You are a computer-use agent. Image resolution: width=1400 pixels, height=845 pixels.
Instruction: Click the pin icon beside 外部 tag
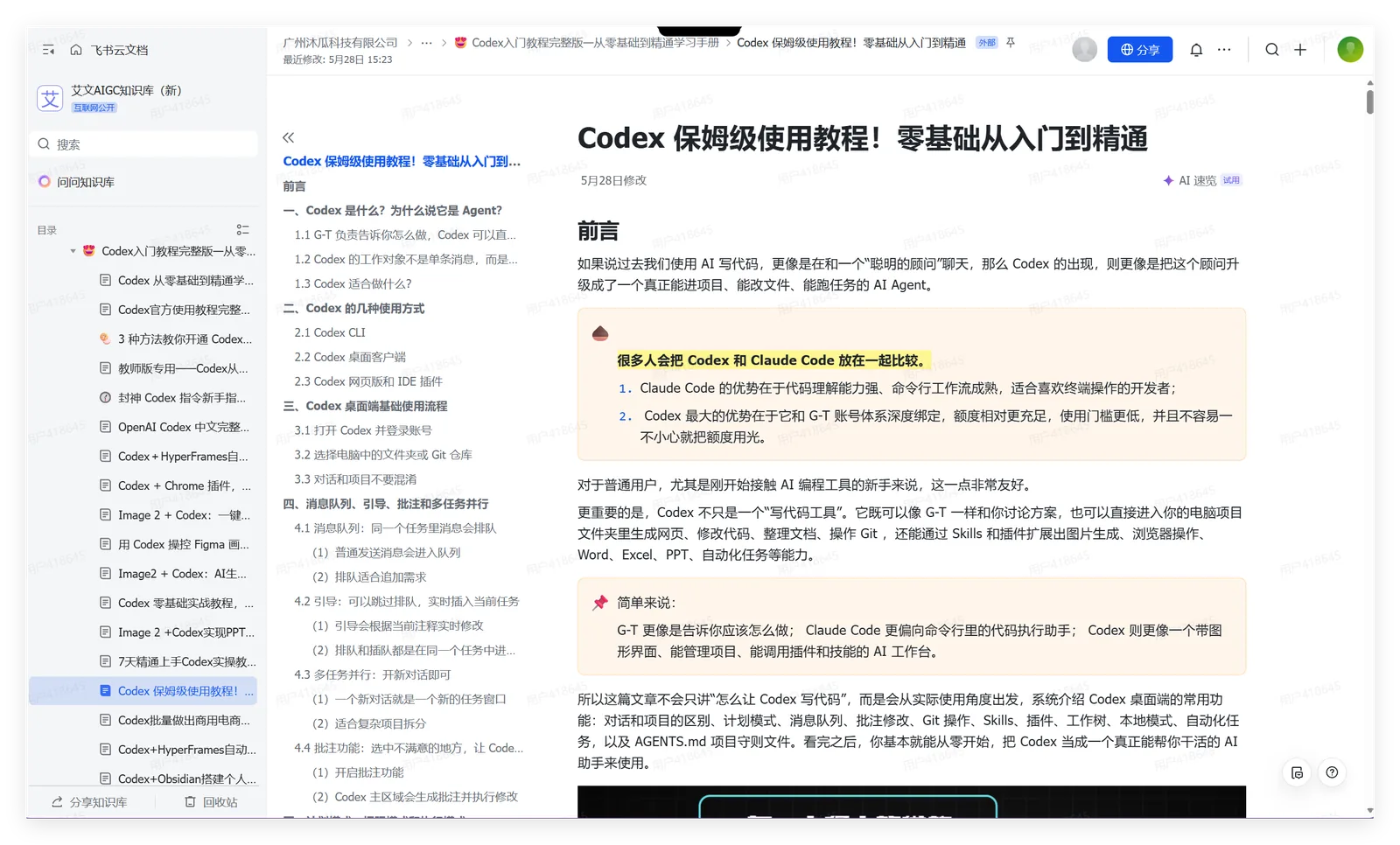(x=1011, y=42)
